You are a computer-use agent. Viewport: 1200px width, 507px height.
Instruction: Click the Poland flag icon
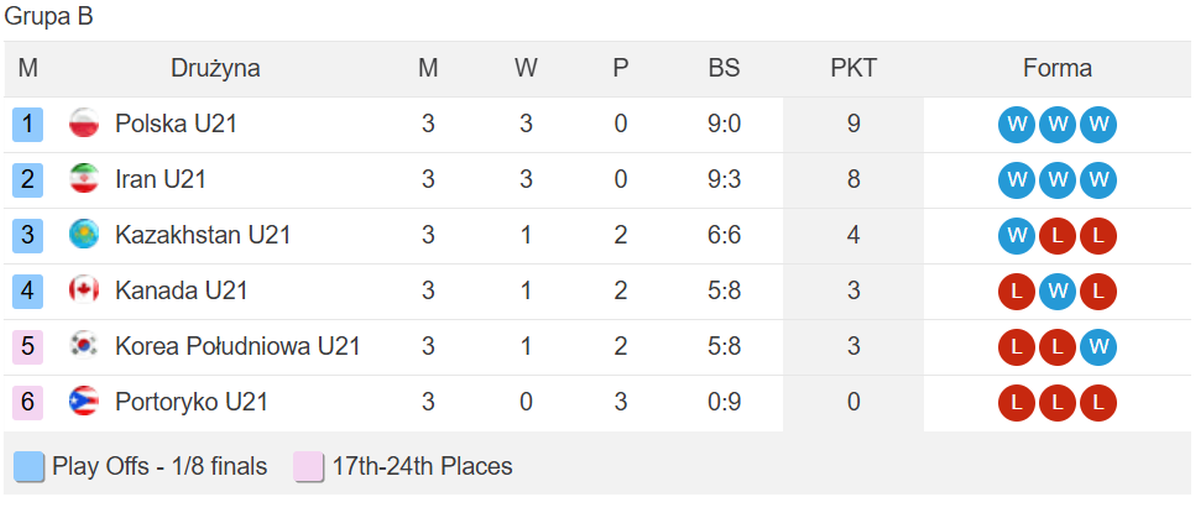point(84,124)
